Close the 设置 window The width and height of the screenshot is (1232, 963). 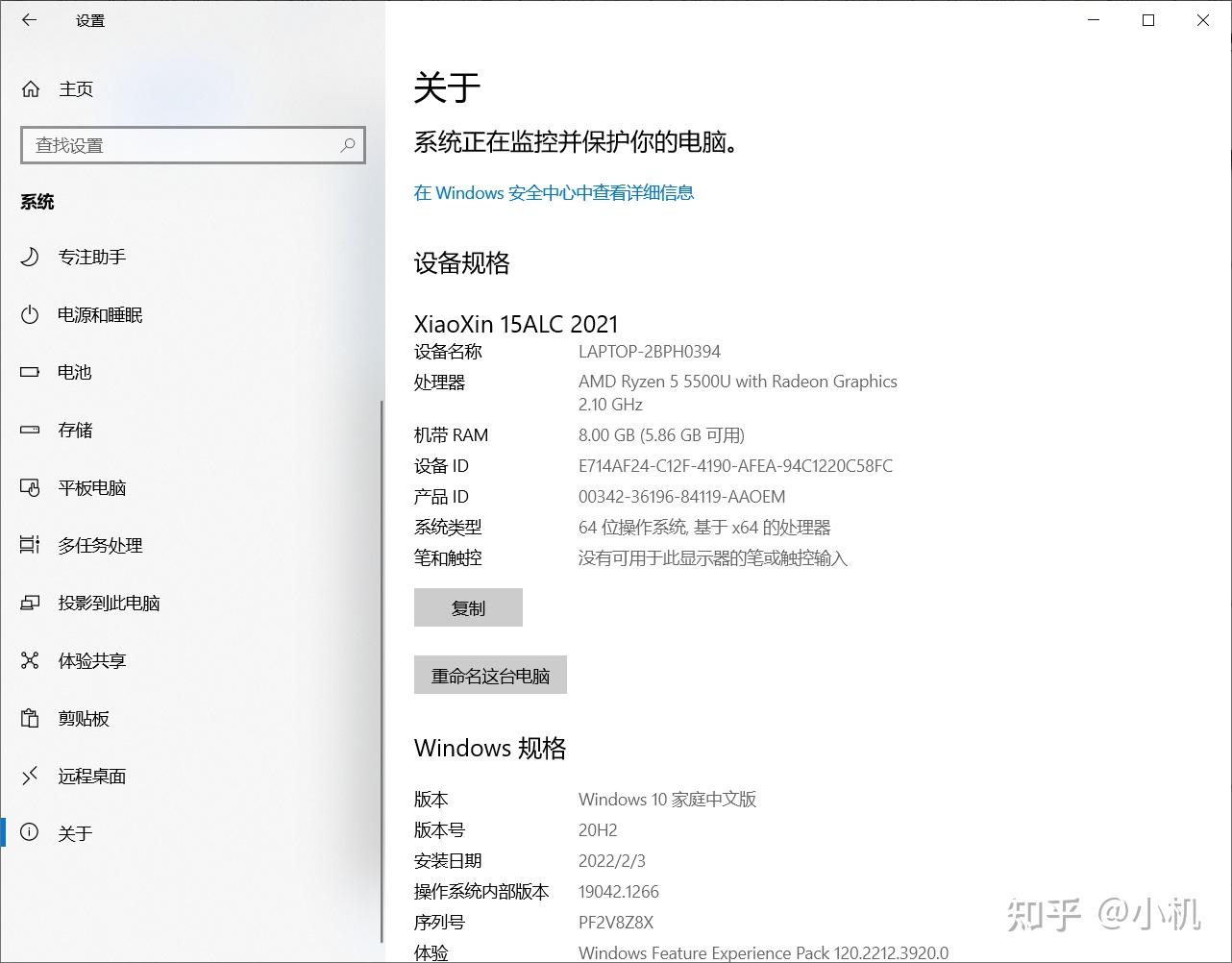1203,20
